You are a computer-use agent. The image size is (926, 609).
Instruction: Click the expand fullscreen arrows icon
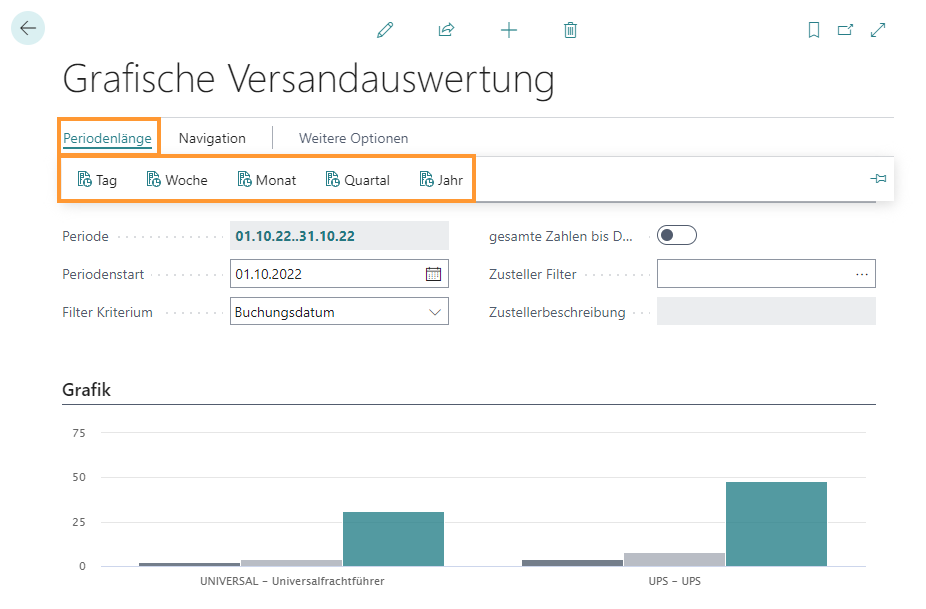click(x=878, y=30)
